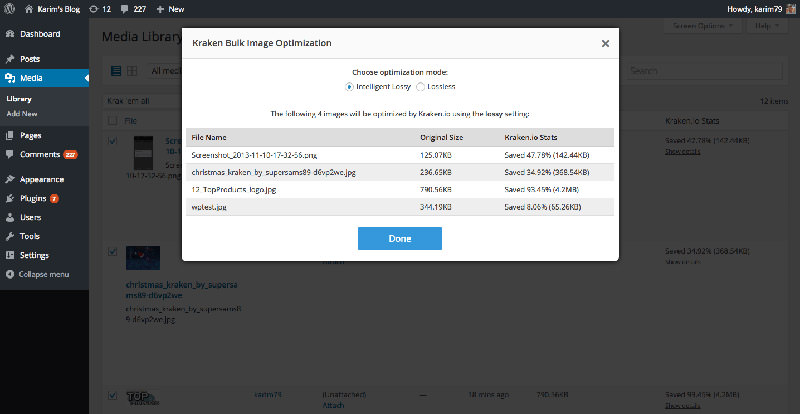Click the Kraken.io Stats header in dialog
The width and height of the screenshot is (800, 414).
coord(531,137)
